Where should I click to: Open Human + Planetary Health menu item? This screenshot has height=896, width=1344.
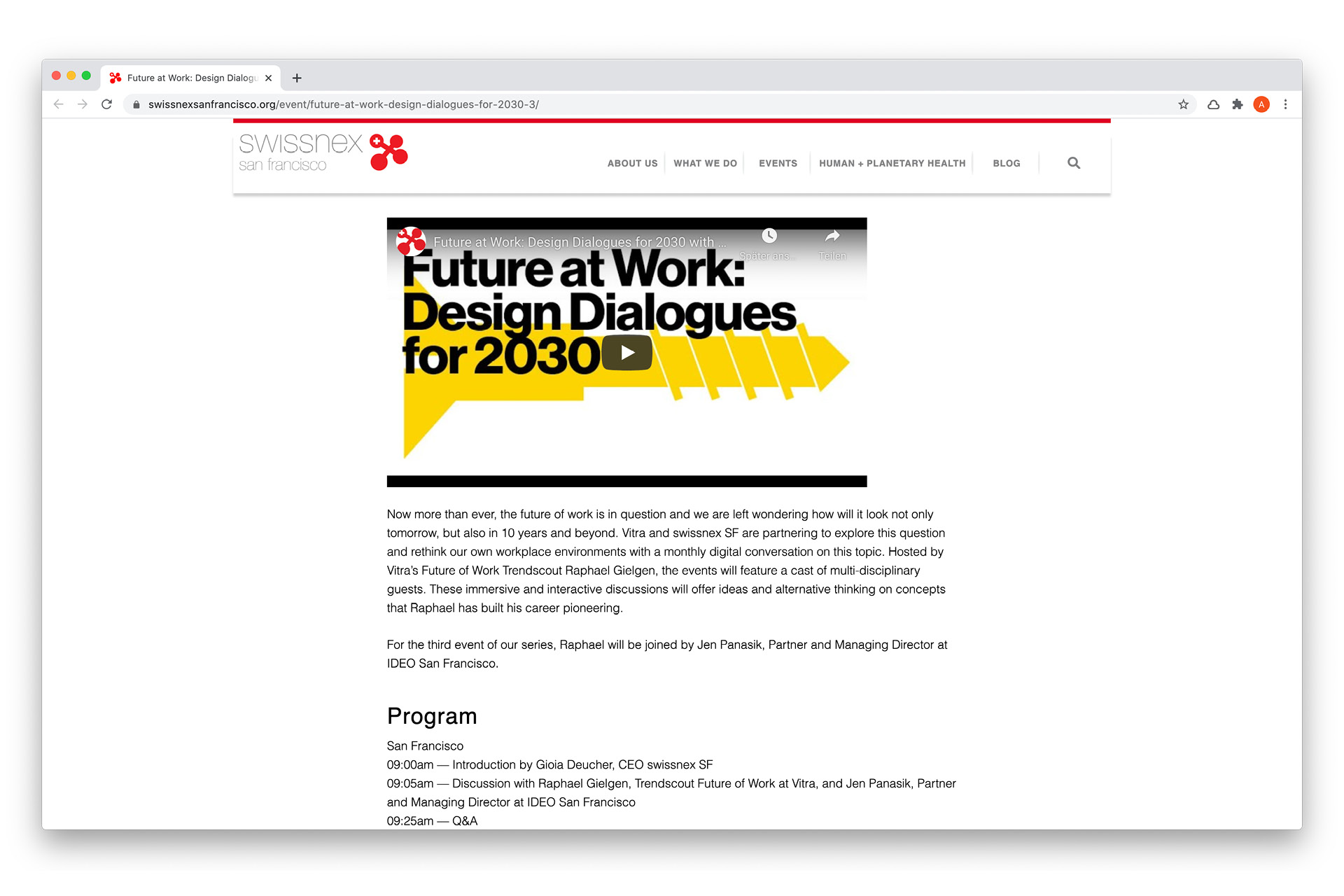pos(892,163)
